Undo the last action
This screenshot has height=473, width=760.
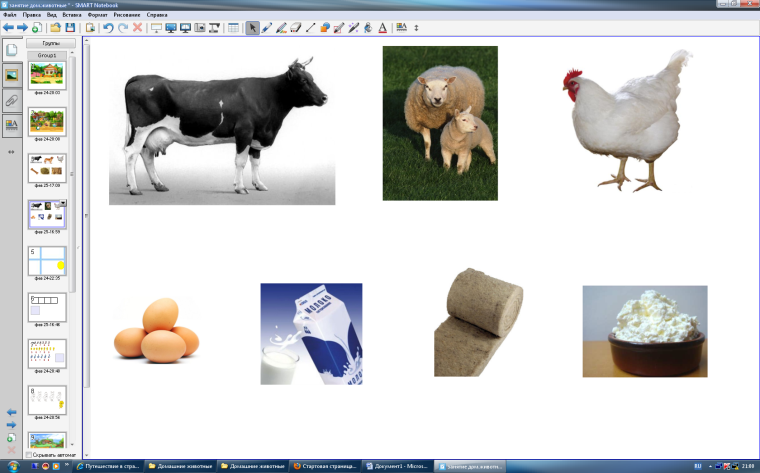[108, 28]
